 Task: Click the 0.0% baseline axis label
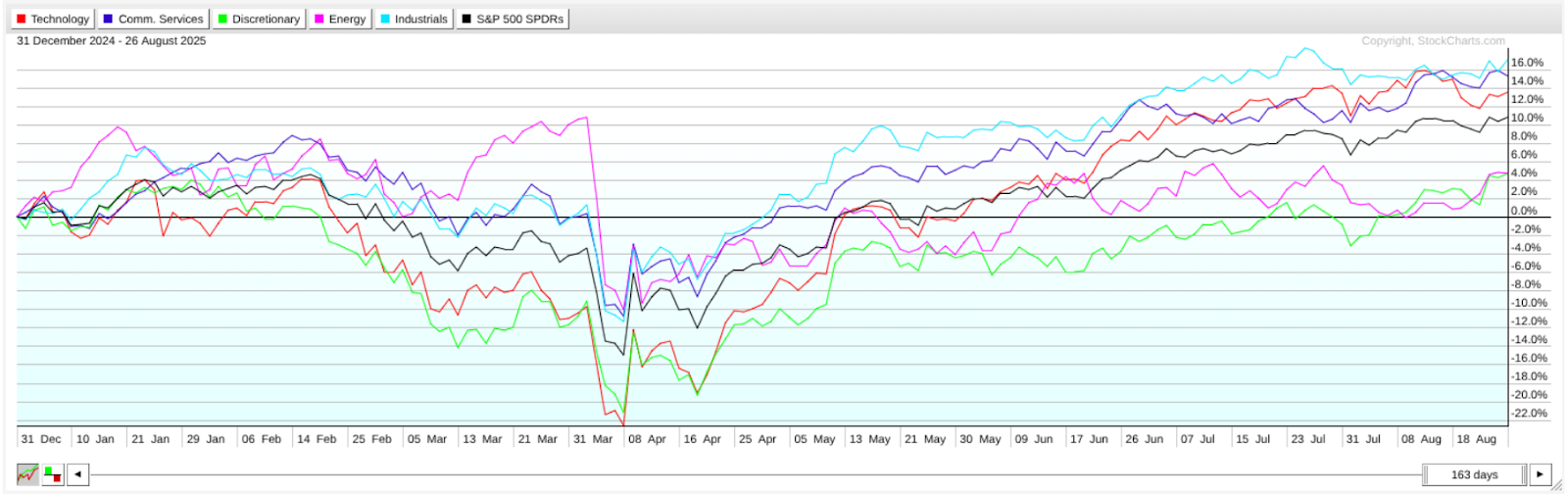pos(1525,211)
